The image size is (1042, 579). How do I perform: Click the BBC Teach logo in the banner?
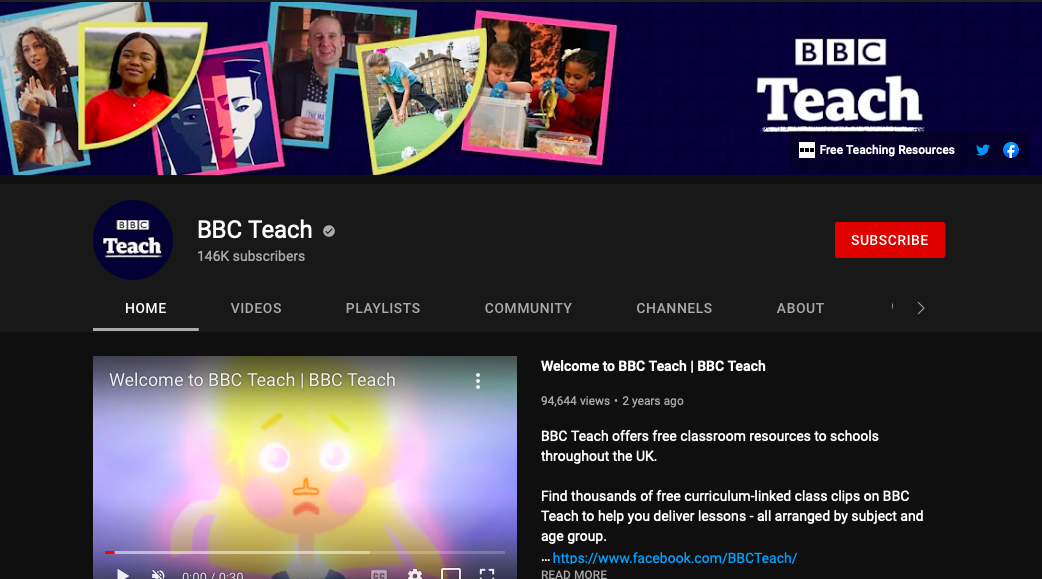point(839,85)
